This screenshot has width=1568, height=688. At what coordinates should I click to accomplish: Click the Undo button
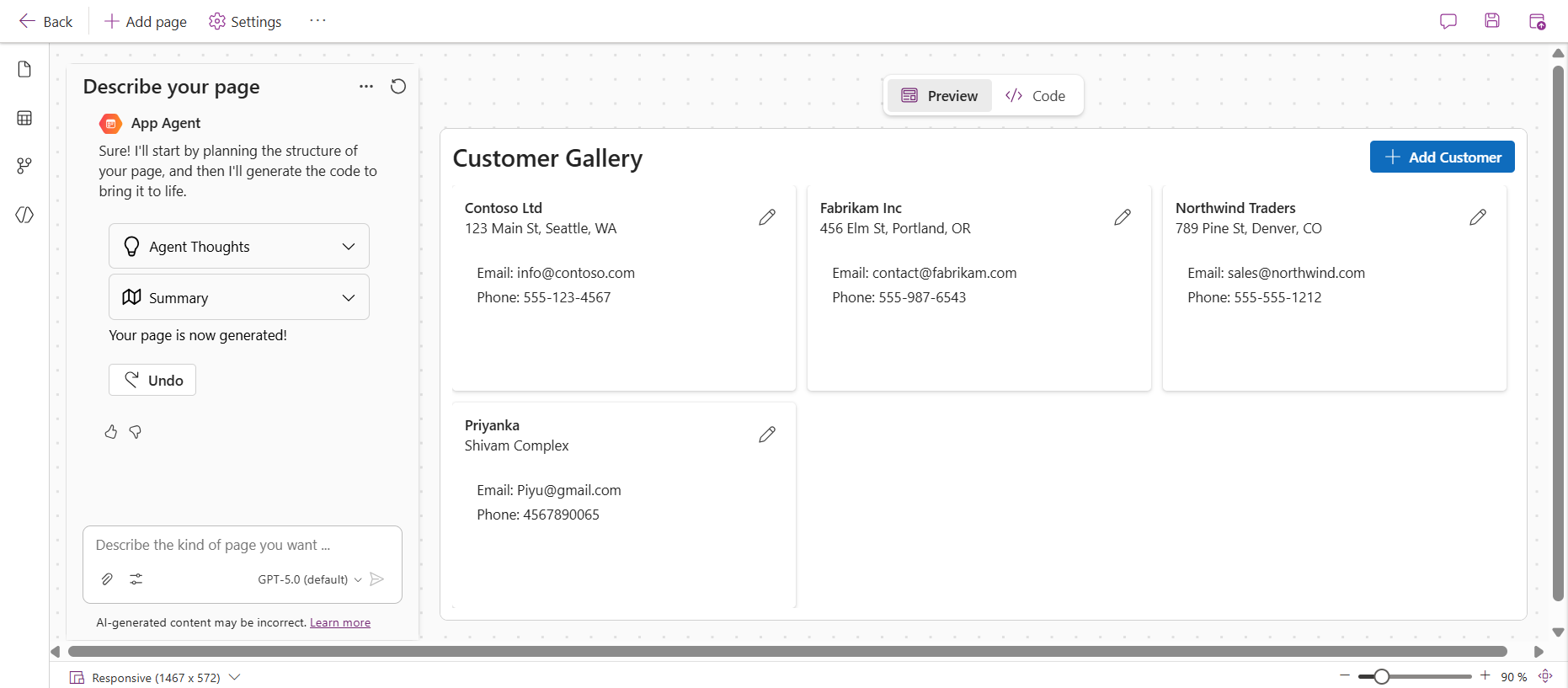point(152,380)
